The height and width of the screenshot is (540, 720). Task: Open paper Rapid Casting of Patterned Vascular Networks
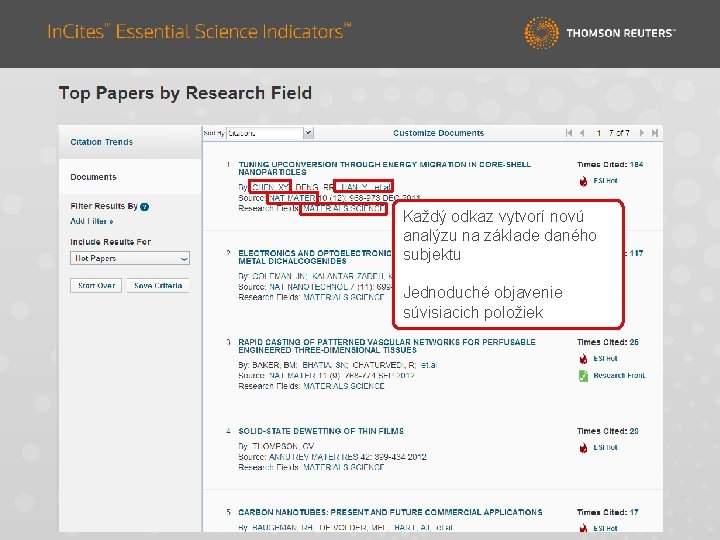(387, 346)
